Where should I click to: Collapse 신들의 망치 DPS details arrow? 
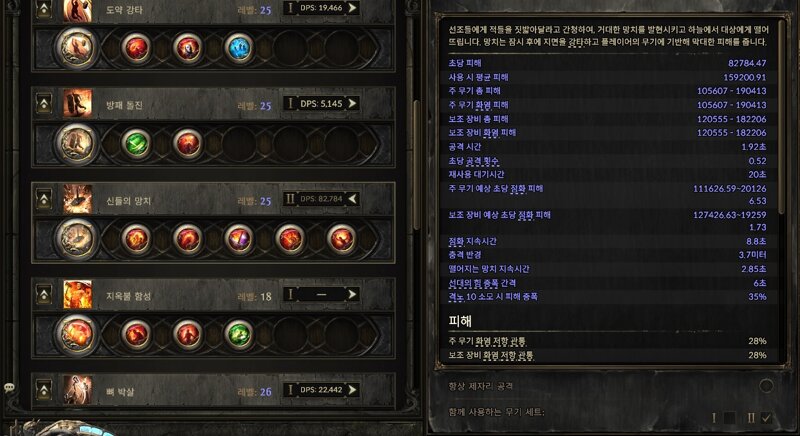coord(353,198)
